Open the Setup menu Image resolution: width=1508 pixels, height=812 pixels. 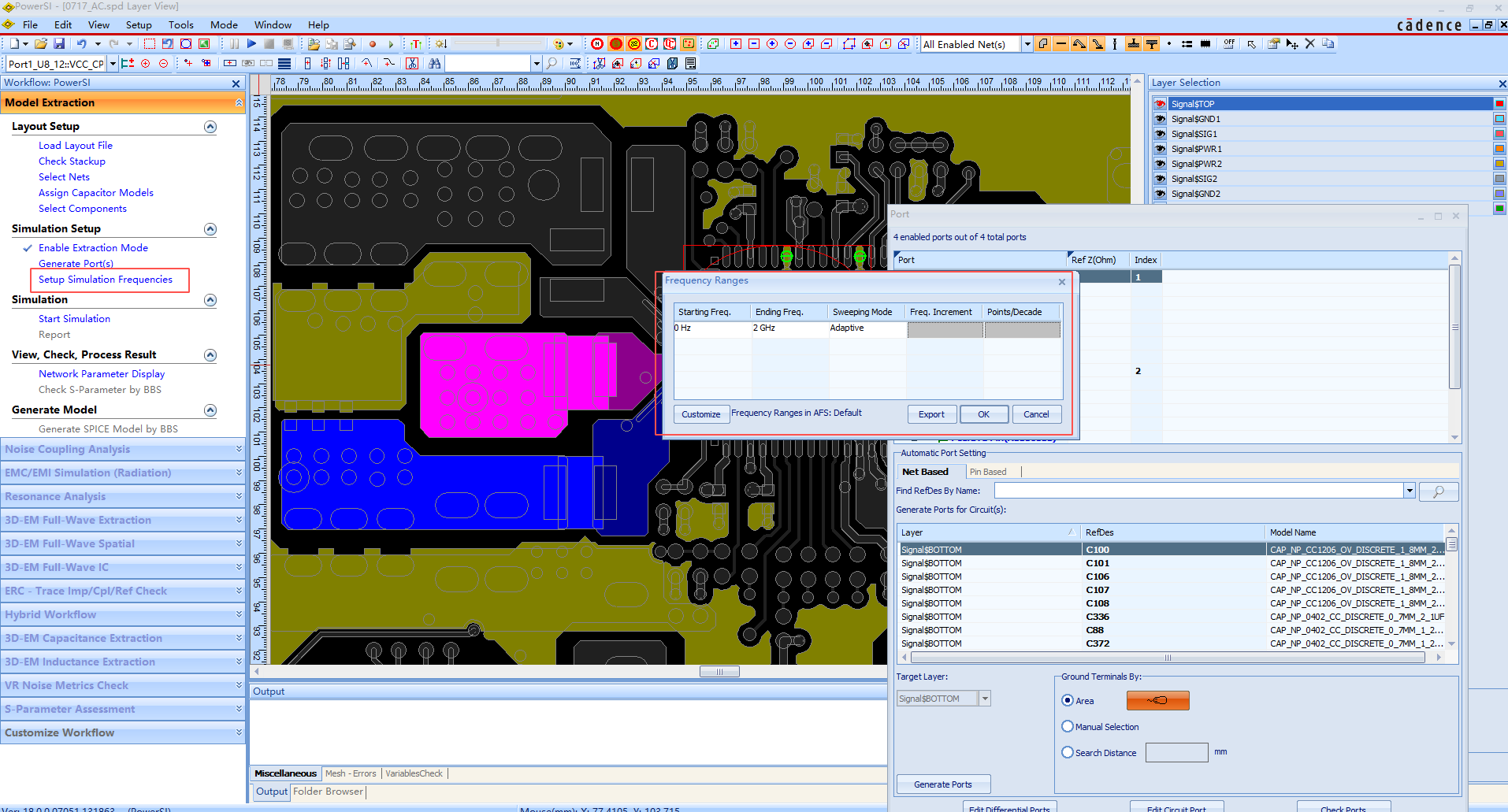click(139, 24)
